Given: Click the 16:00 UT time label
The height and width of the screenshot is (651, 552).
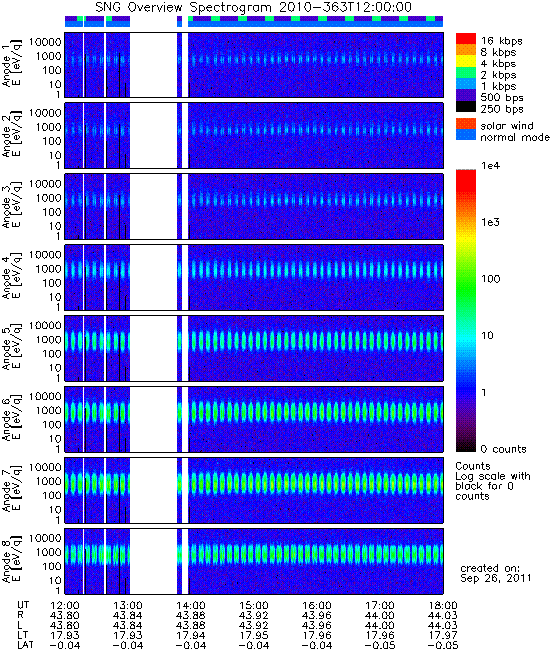Looking at the screenshot, I should coord(317,605).
